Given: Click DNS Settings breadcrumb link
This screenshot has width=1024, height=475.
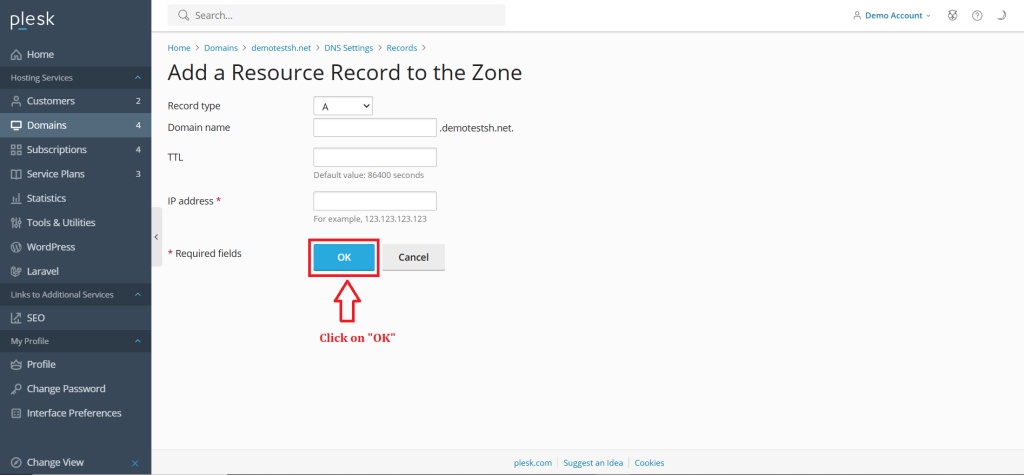Looking at the screenshot, I should (349, 48).
